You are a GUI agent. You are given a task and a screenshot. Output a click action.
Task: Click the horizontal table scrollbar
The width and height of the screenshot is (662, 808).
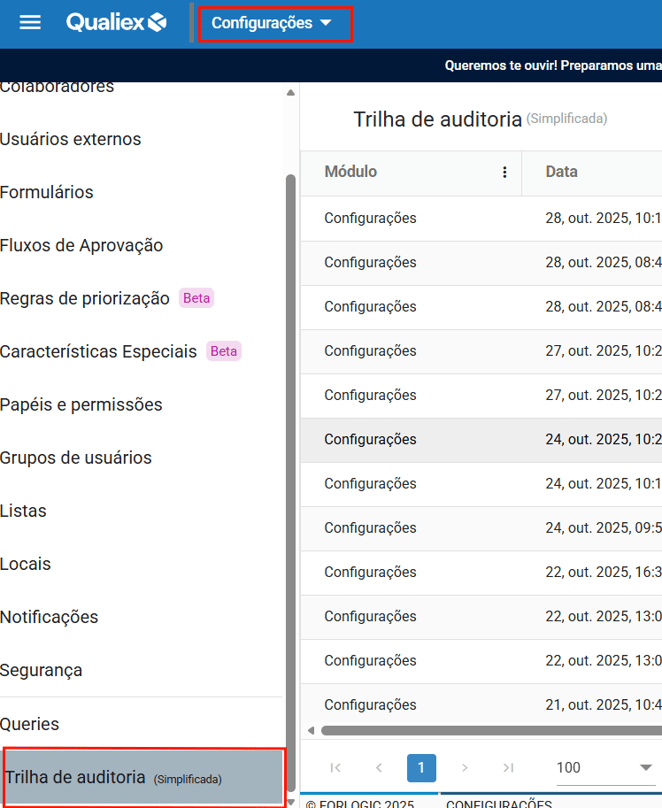pos(480,731)
